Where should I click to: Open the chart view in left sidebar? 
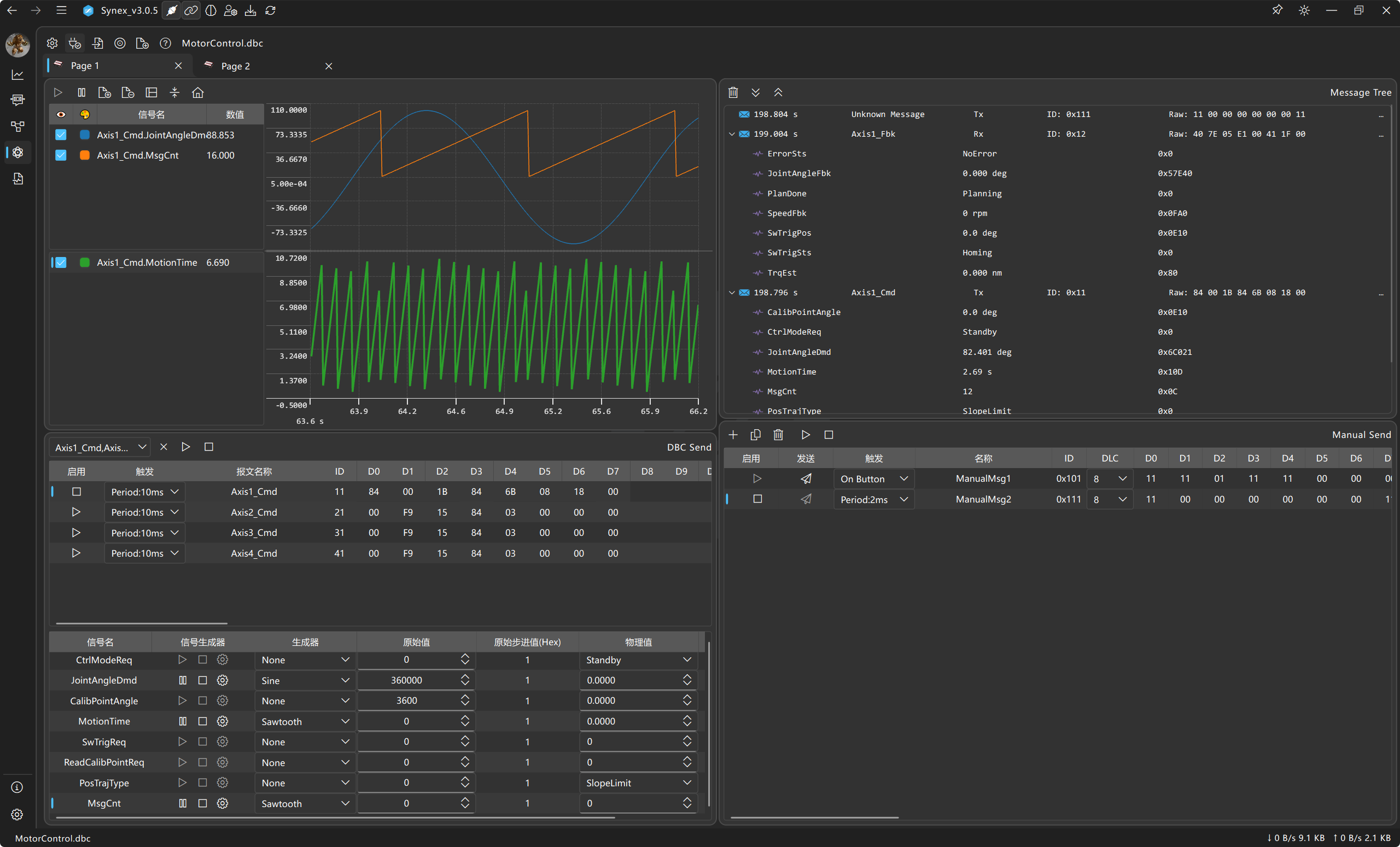pyautogui.click(x=17, y=74)
